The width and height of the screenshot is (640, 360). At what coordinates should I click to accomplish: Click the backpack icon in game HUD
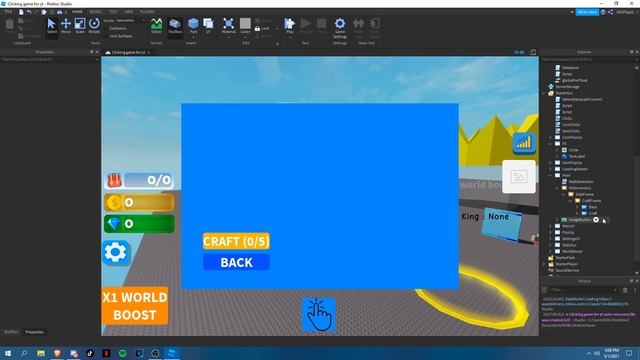[115, 180]
